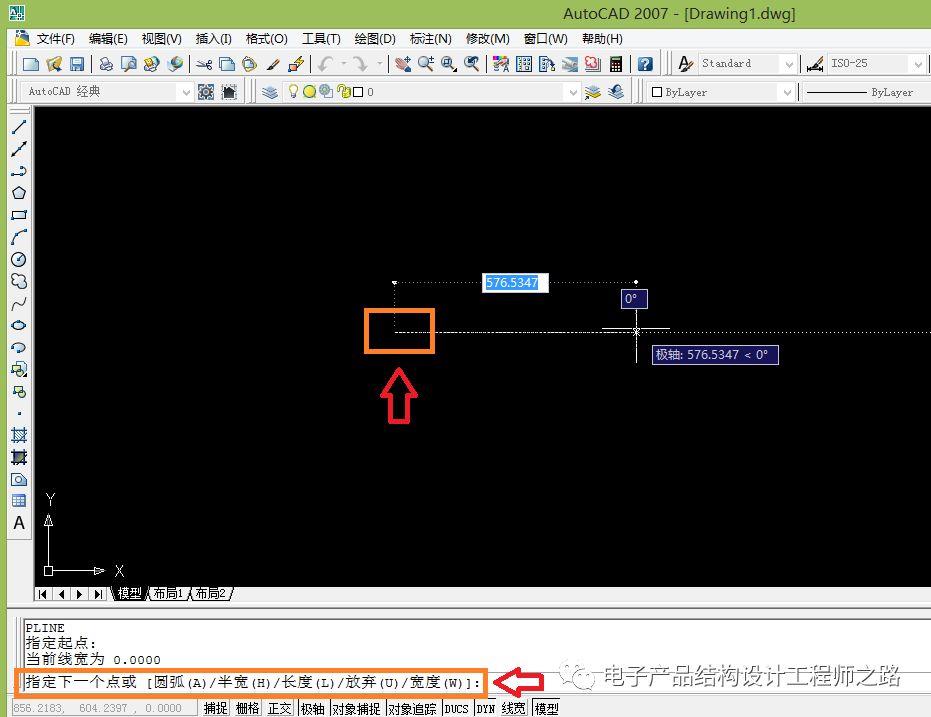
Task: Print the drawing with plot icon
Action: point(106,64)
